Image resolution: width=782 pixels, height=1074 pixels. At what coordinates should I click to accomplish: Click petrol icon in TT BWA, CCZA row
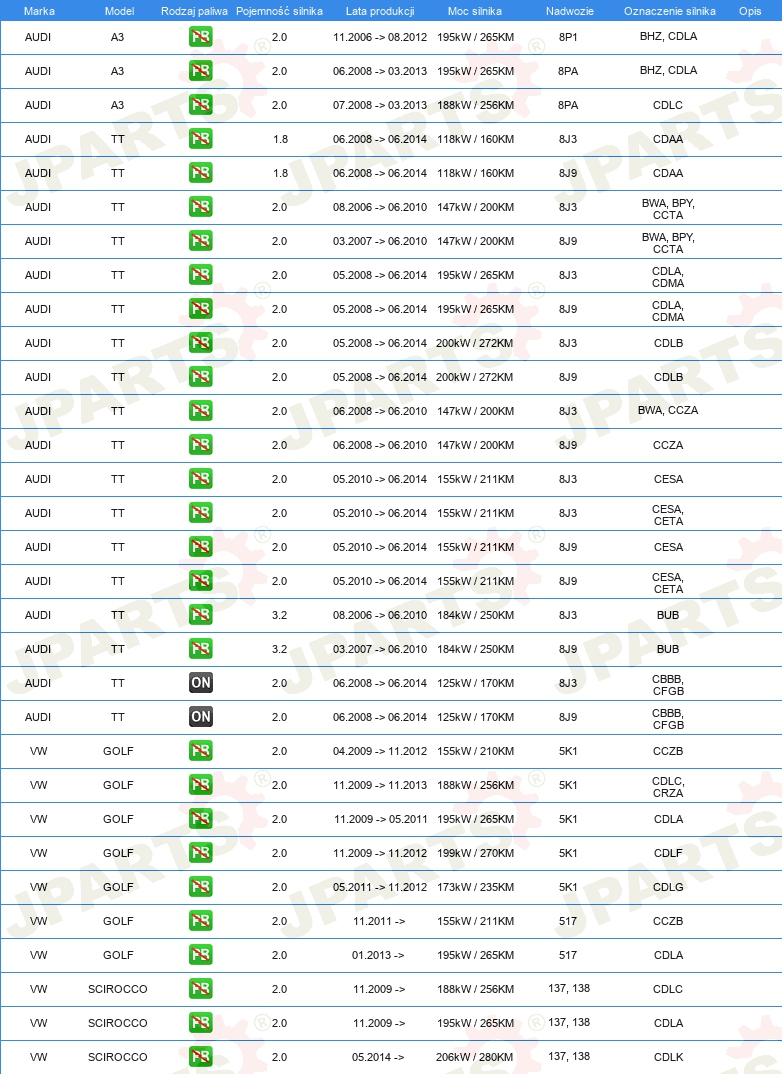tap(201, 411)
